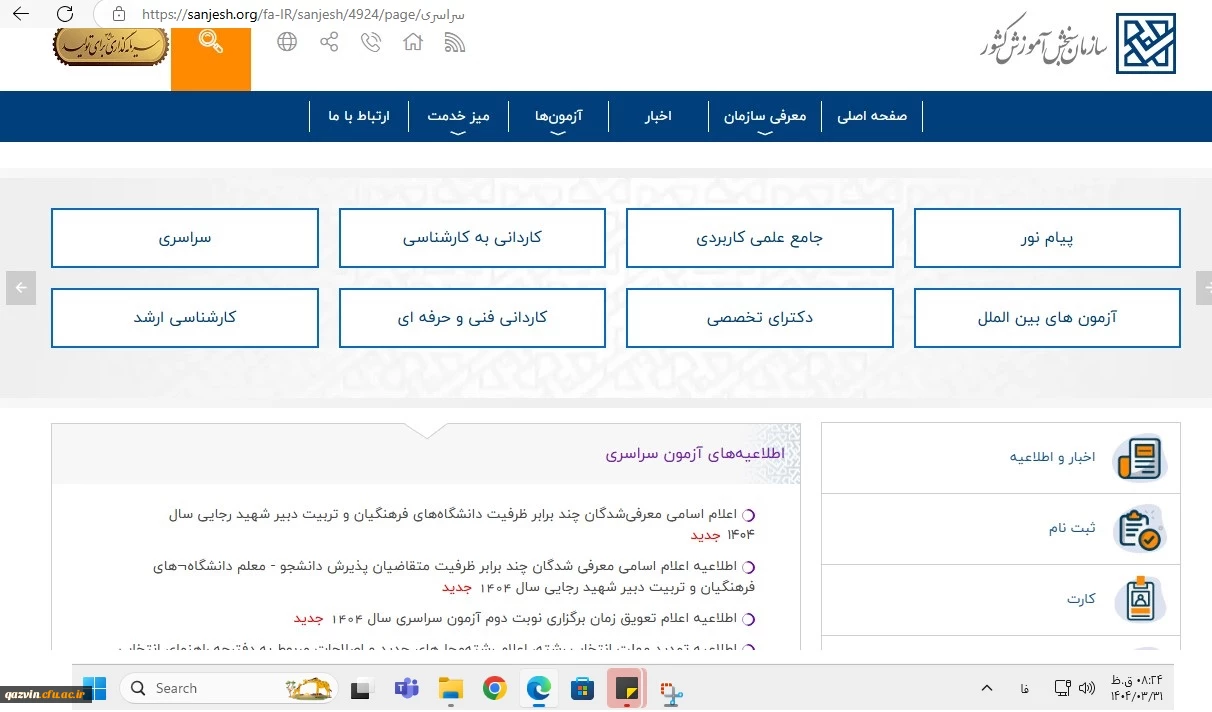Open the globe language icon
The height and width of the screenshot is (712, 1212).
tap(287, 42)
